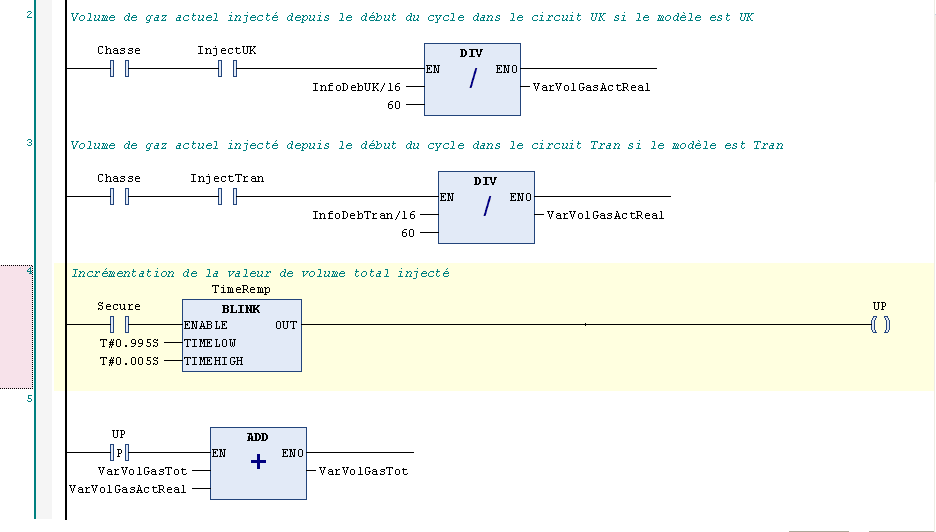Viewport: 936px width, 532px height.
Task: Click the TimeRemp instance name above BLINK
Action: point(241,289)
